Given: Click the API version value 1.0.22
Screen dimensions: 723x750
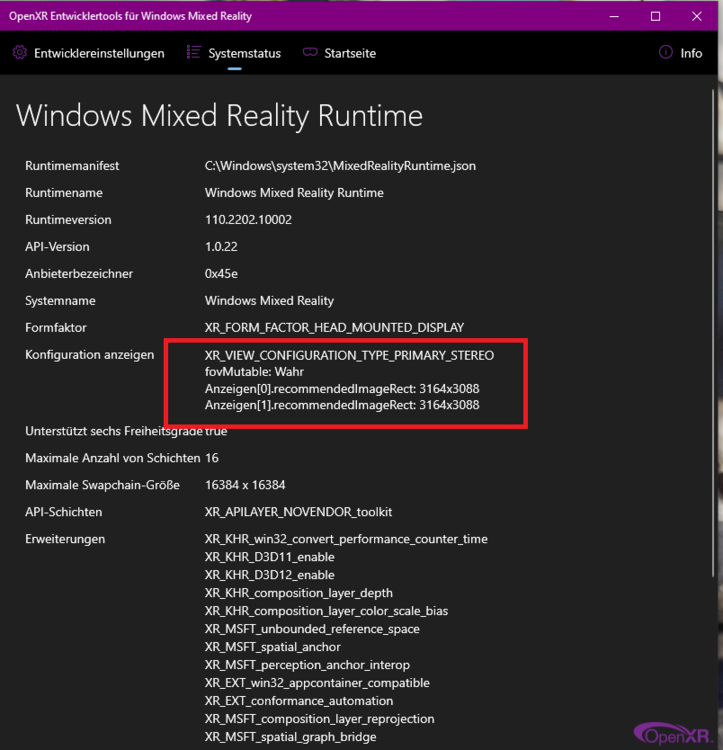Looking at the screenshot, I should [x=221, y=247].
